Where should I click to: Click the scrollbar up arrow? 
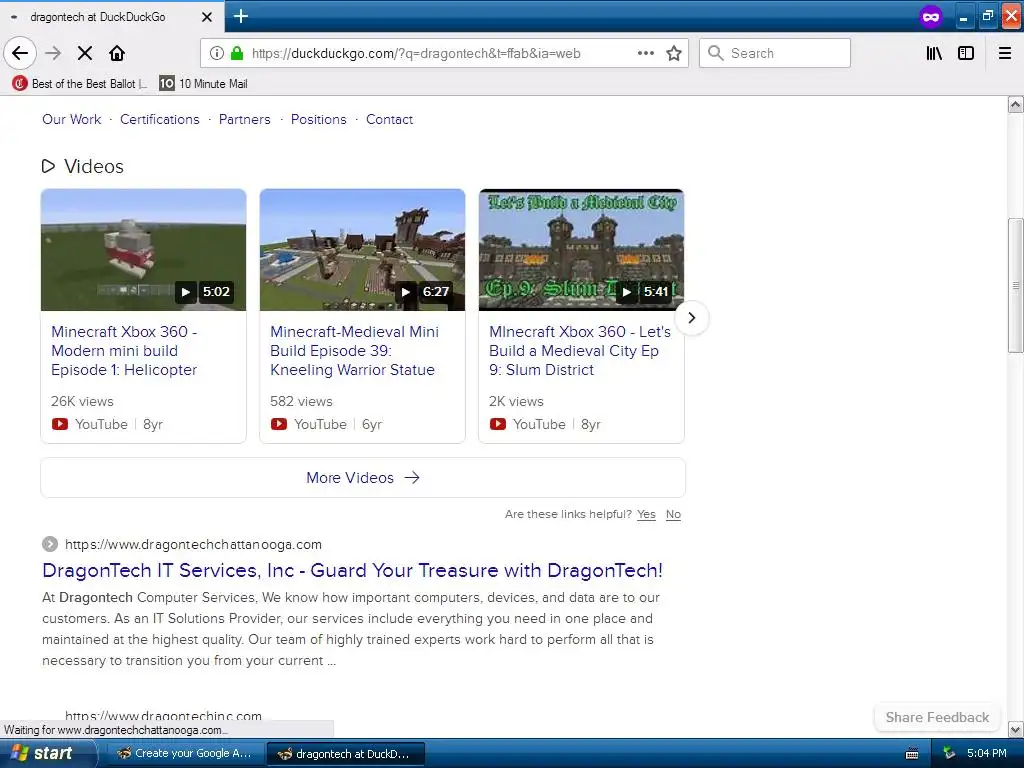coord(1016,104)
